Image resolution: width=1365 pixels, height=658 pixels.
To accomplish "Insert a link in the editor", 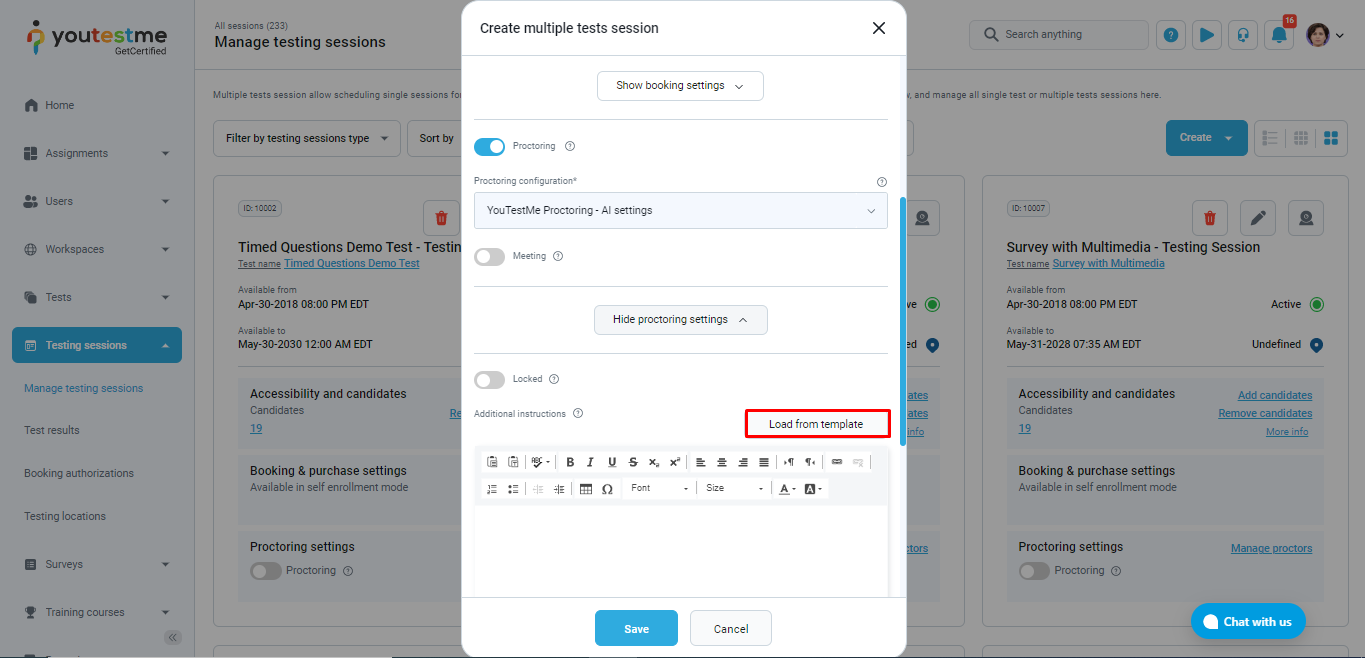I will 837,462.
